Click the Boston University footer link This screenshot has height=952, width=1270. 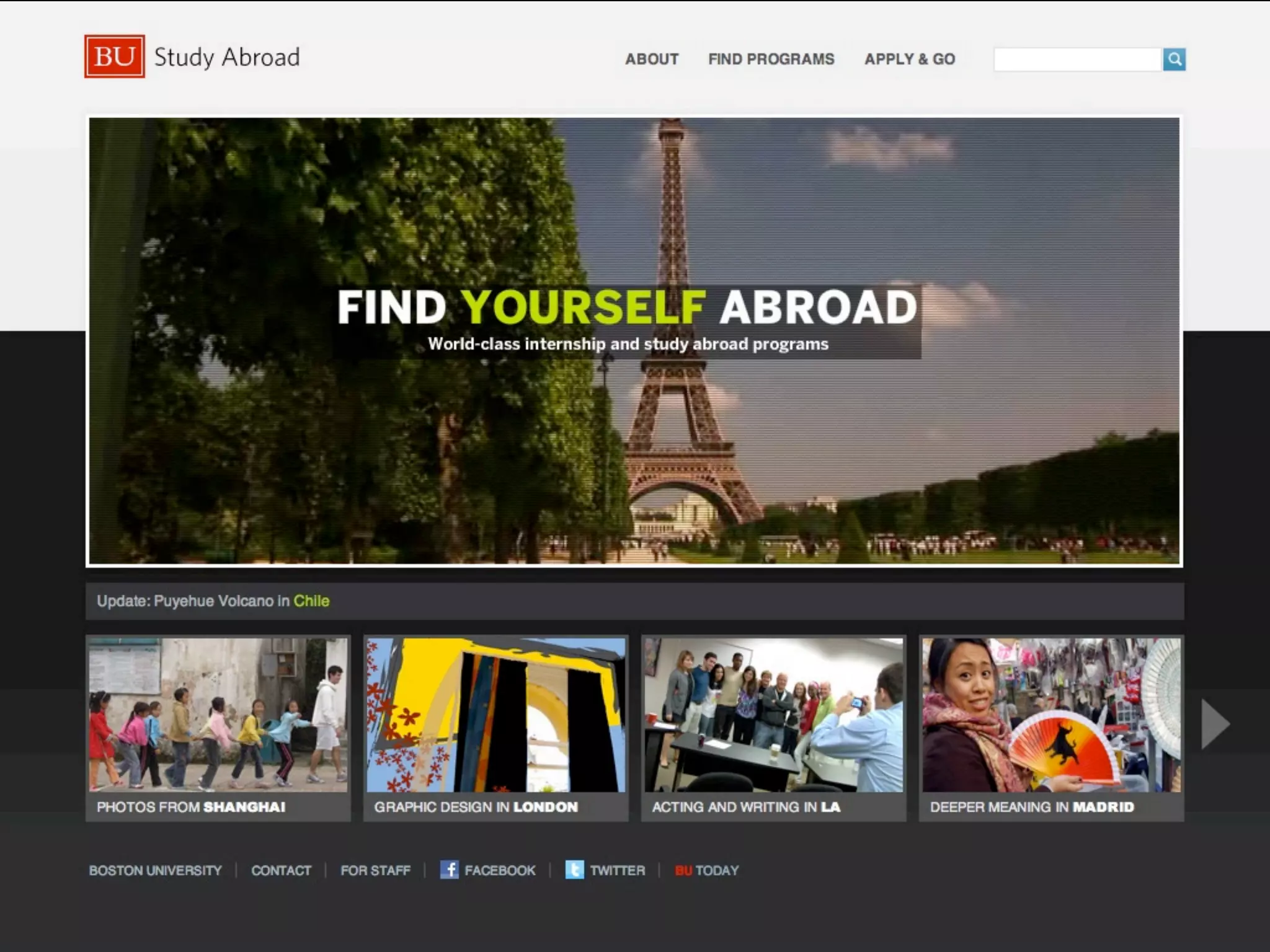click(155, 870)
